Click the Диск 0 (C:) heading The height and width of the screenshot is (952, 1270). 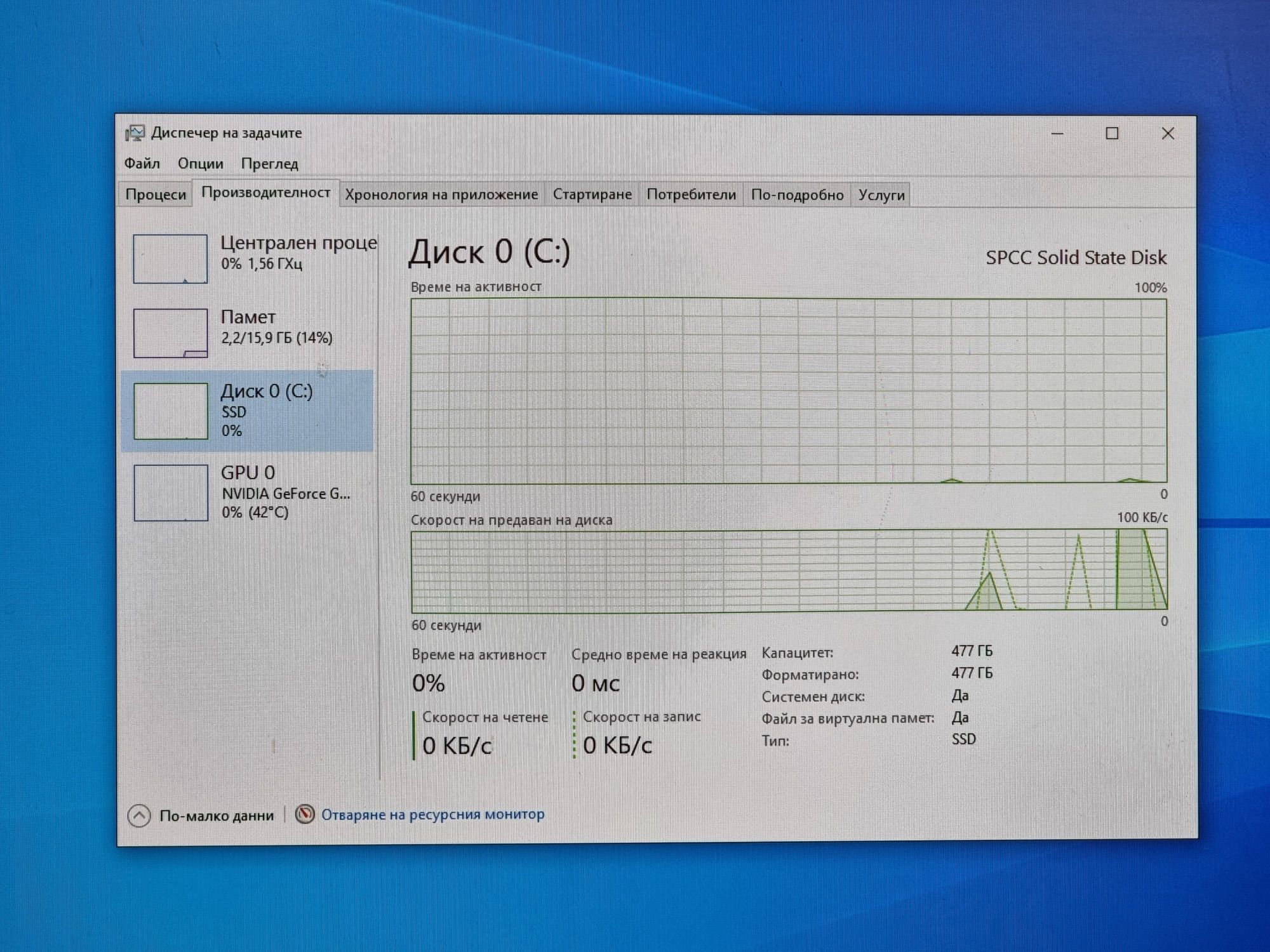pos(490,251)
